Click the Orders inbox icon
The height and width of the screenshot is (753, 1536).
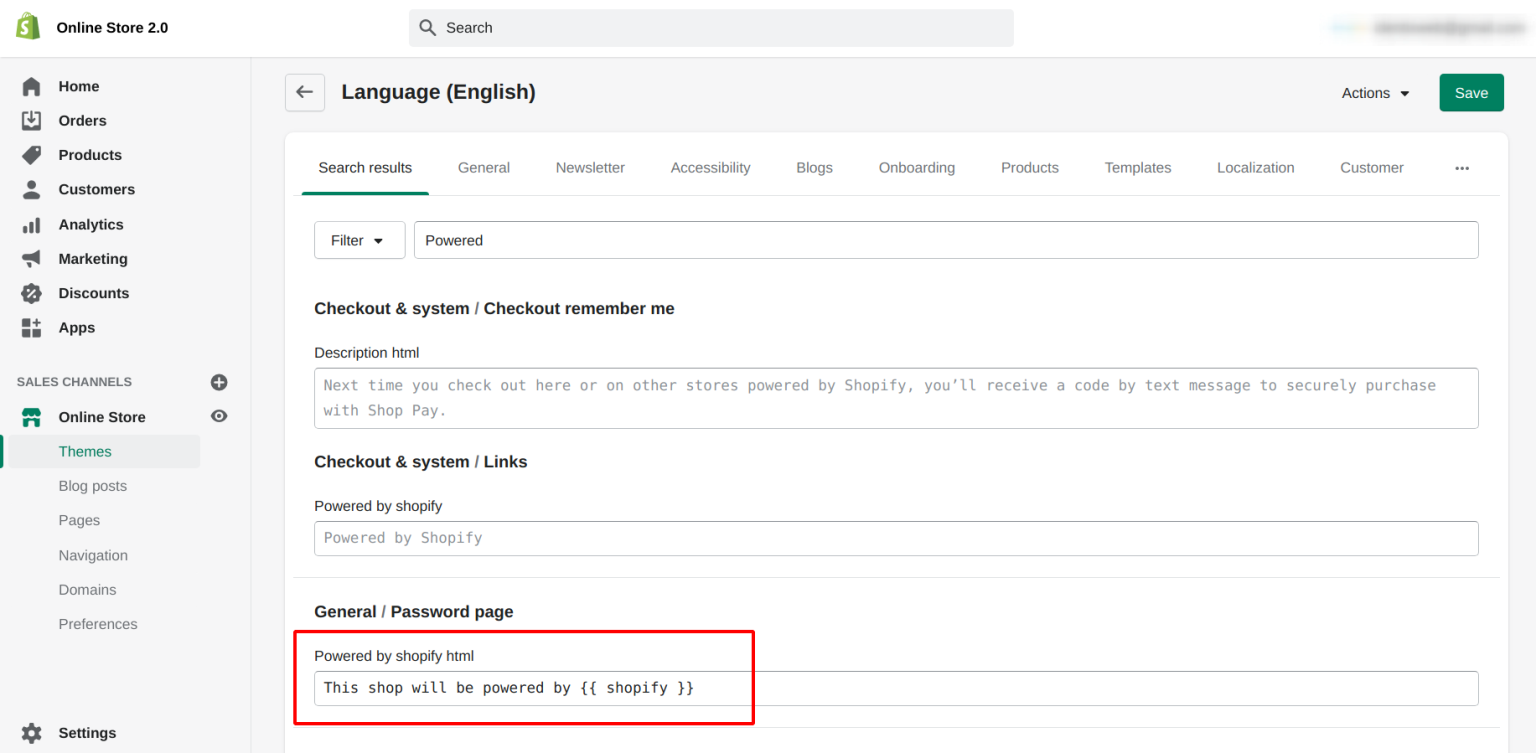pos(32,121)
